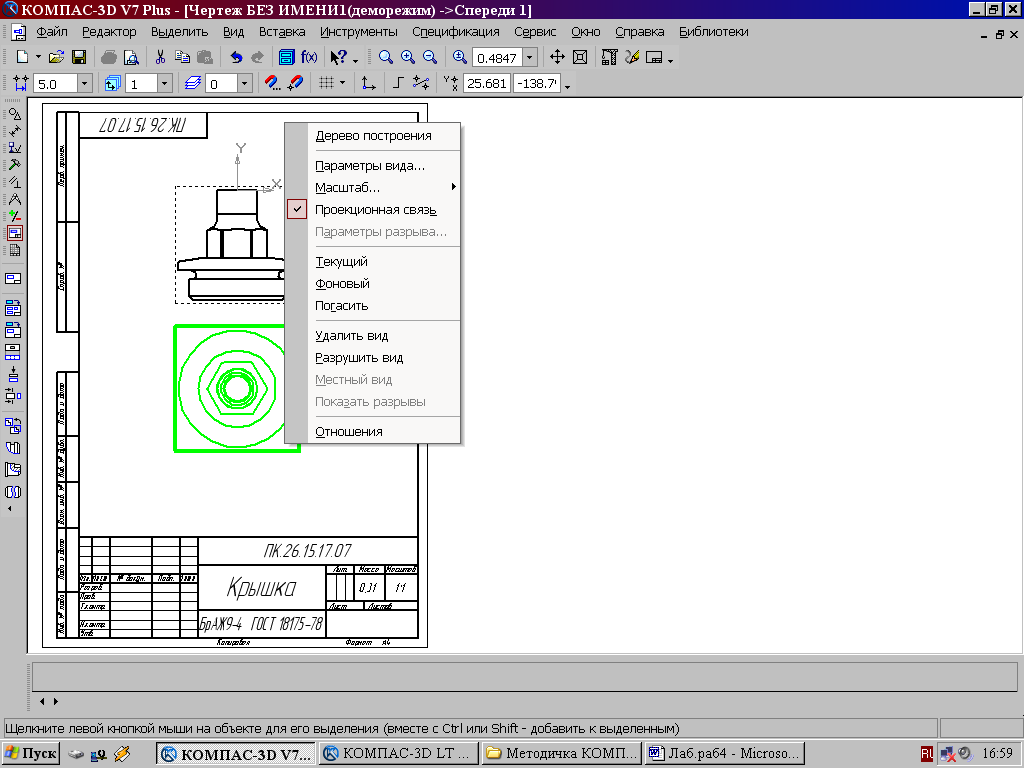The width and height of the screenshot is (1024, 768).
Task: Click the zoom out magnifier icon
Action: pyautogui.click(x=430, y=58)
